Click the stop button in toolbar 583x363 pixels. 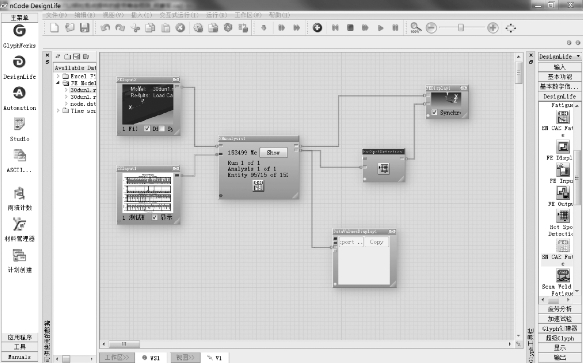[x=350, y=28]
